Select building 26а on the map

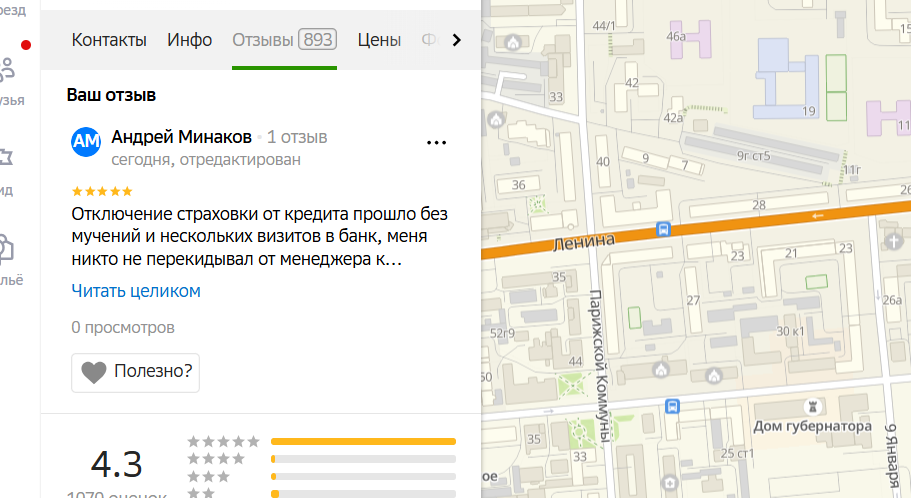point(892,300)
